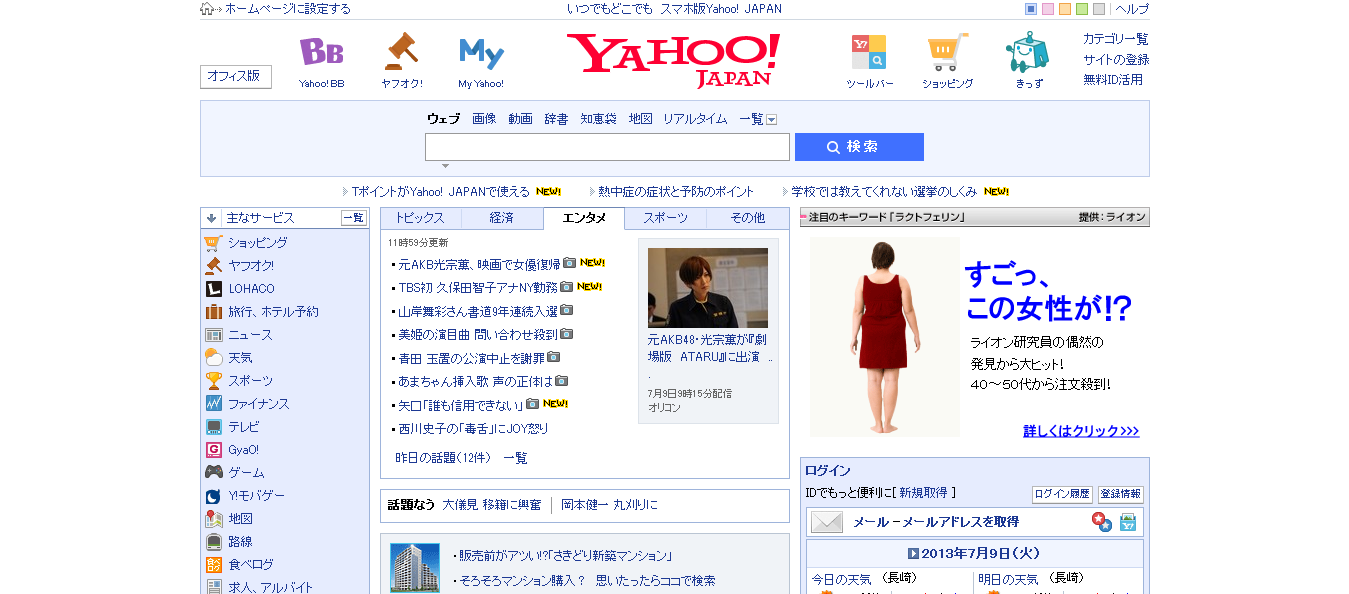Screen dimensions: 1349x594
Task: Click the オフィス版 button
Action: (x=236, y=76)
